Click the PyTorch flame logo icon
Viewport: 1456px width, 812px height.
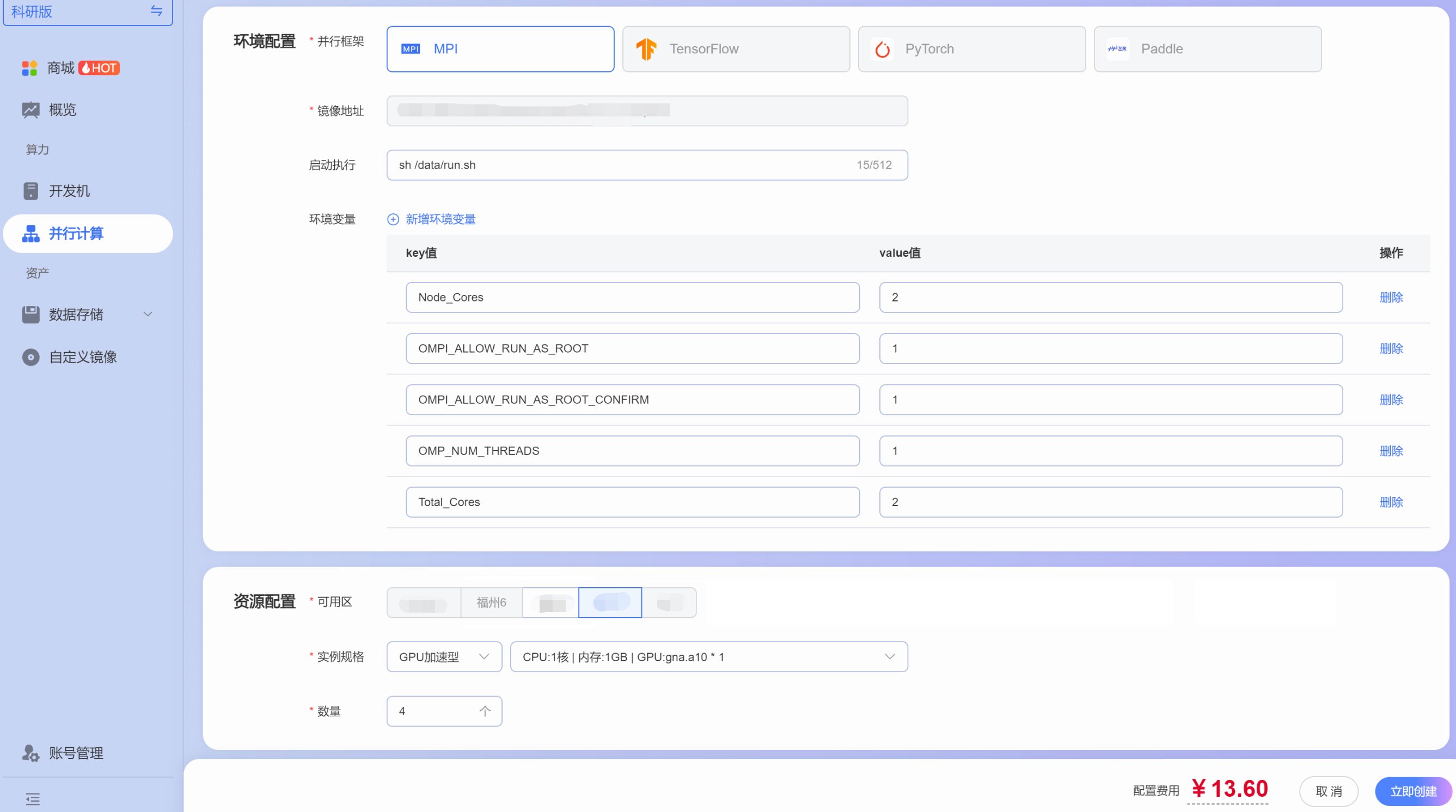point(882,49)
